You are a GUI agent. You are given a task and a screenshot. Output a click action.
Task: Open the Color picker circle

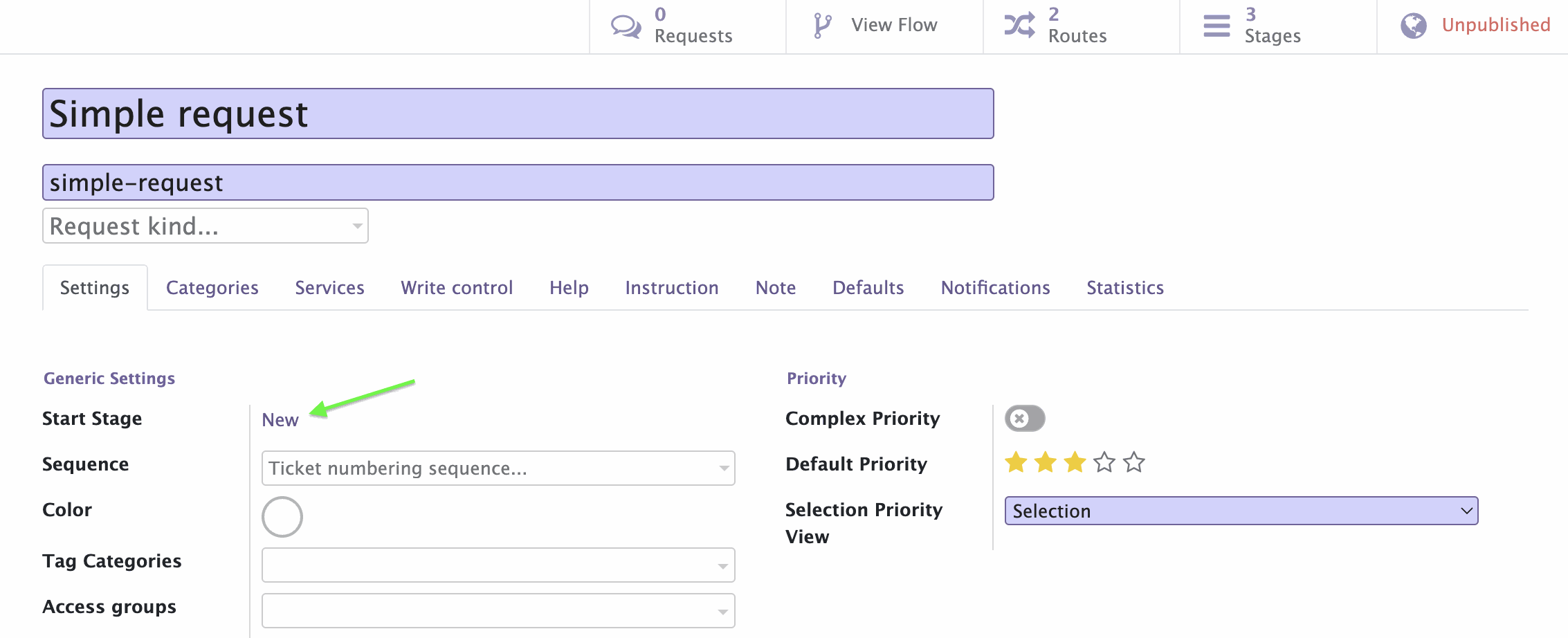(x=282, y=517)
